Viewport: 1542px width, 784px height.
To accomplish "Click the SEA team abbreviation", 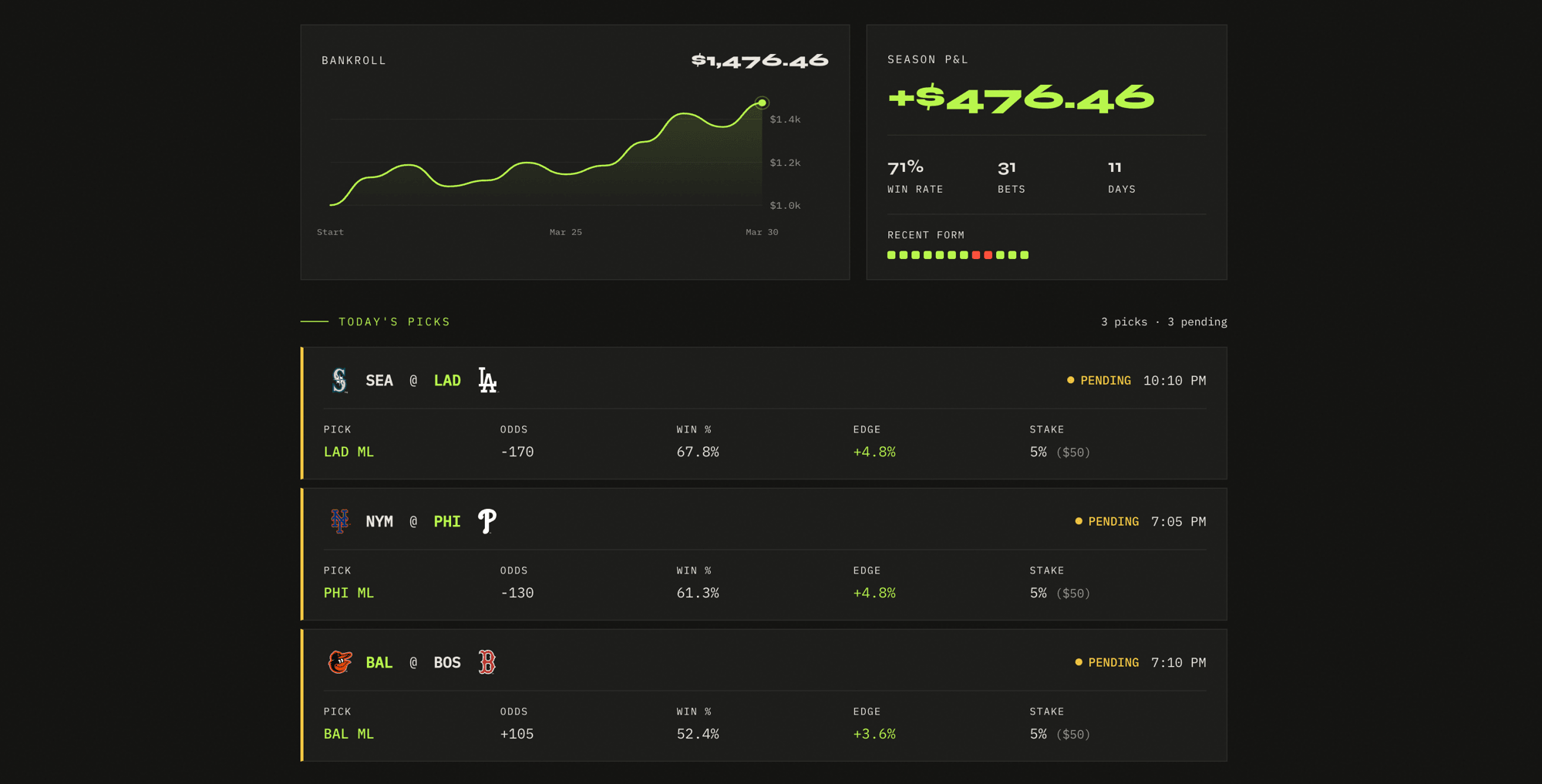I will (x=379, y=380).
